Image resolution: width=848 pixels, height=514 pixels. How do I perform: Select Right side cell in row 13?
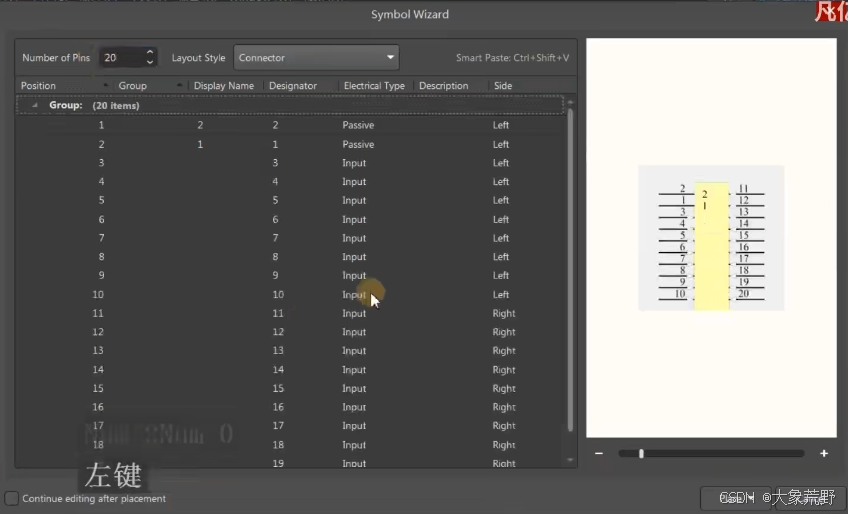coord(504,351)
